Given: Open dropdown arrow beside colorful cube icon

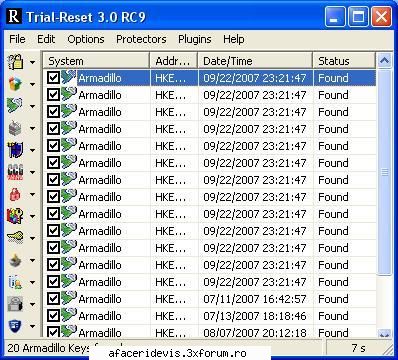Looking at the screenshot, I should coord(32,84).
